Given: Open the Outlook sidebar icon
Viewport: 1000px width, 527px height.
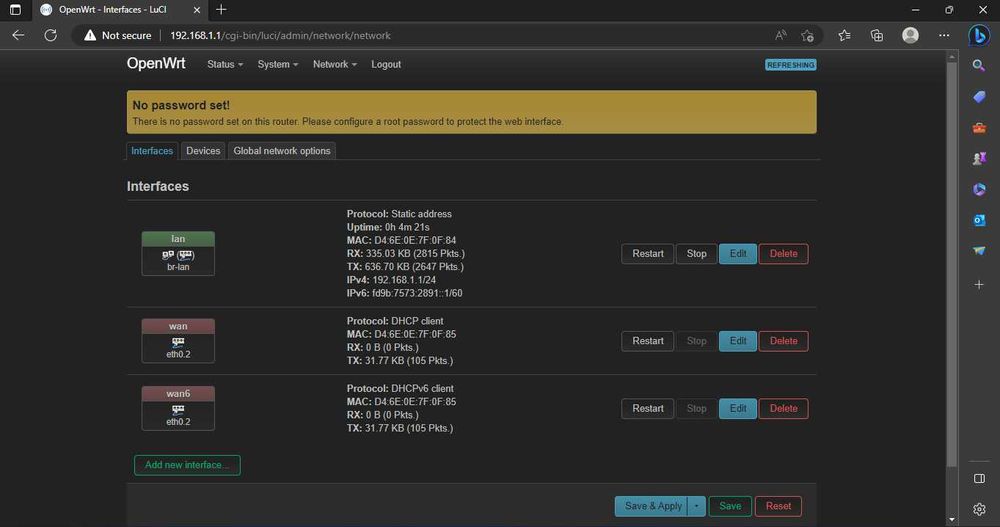Looking at the screenshot, I should 979,220.
